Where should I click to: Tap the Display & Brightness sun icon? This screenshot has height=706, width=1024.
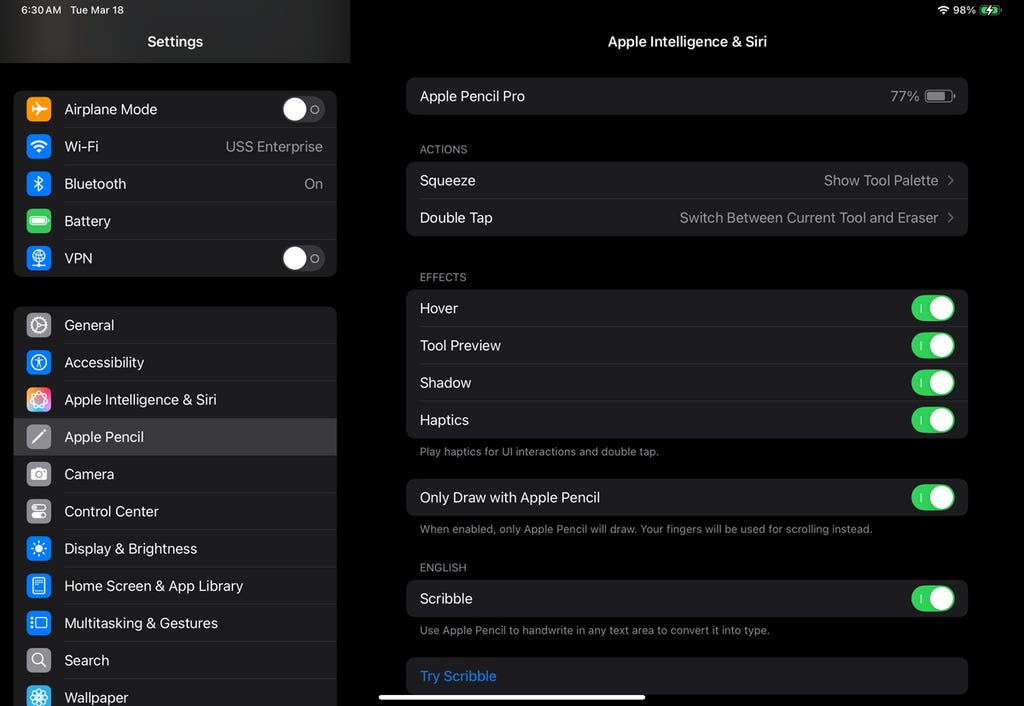(39, 549)
